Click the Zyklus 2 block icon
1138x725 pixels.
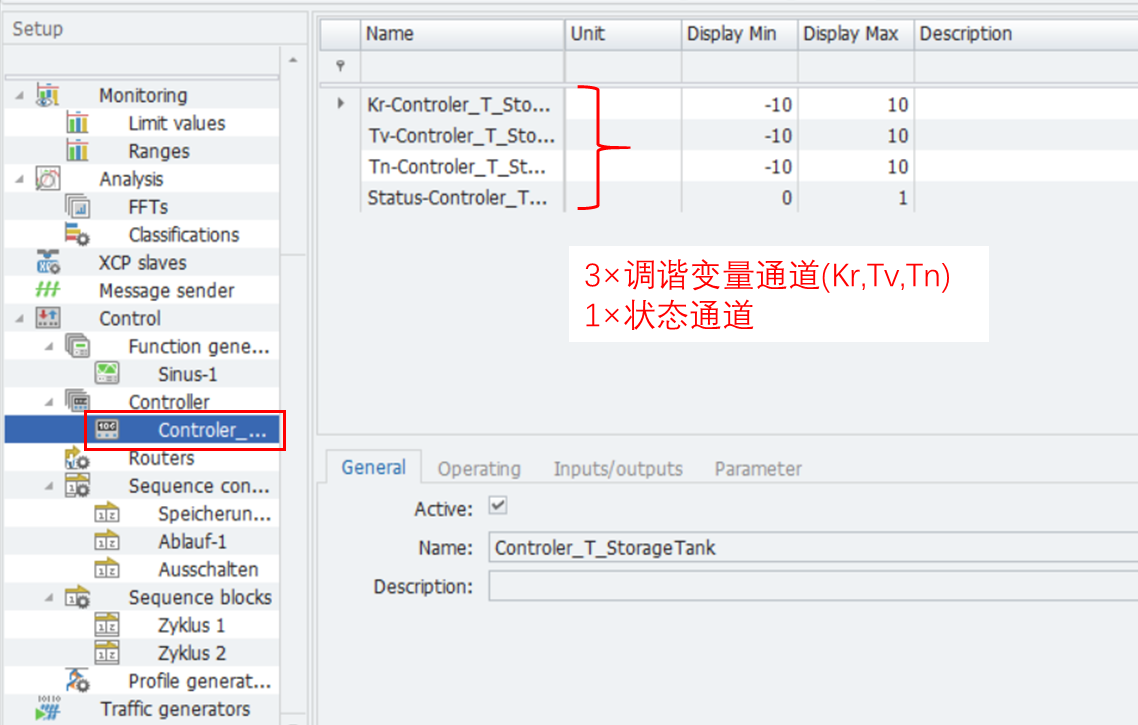coord(107,652)
